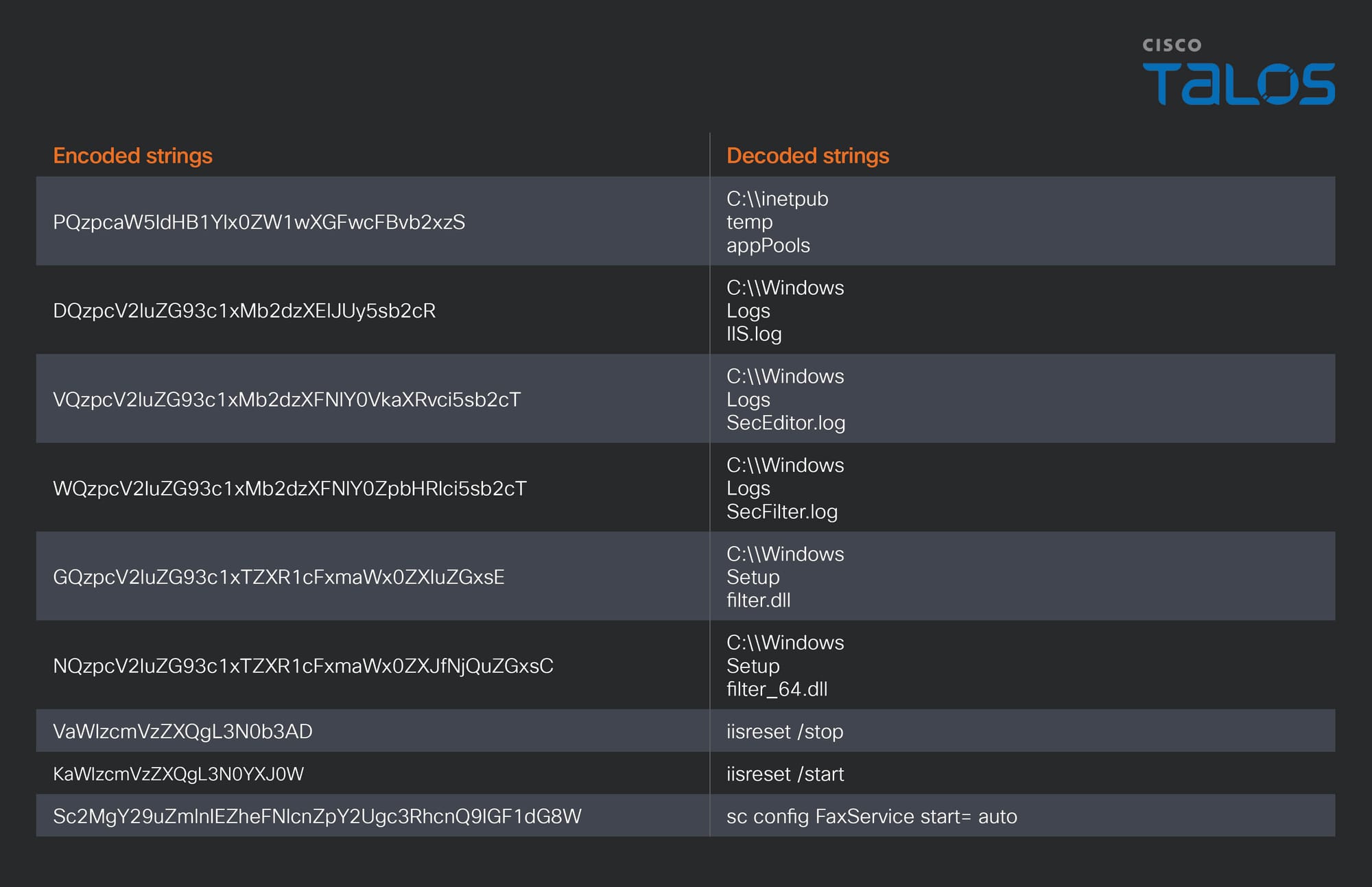Click 'C:\\Windows' in the filter.dll row
1372x887 pixels.
[785, 554]
